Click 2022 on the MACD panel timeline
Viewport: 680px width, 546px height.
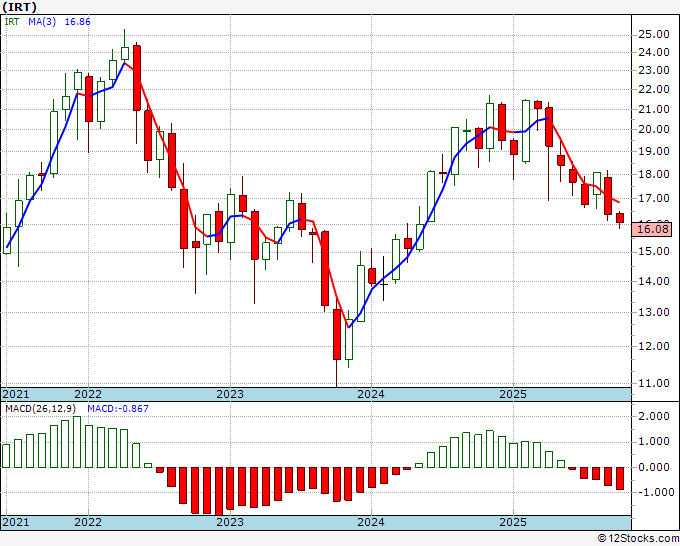(x=88, y=522)
